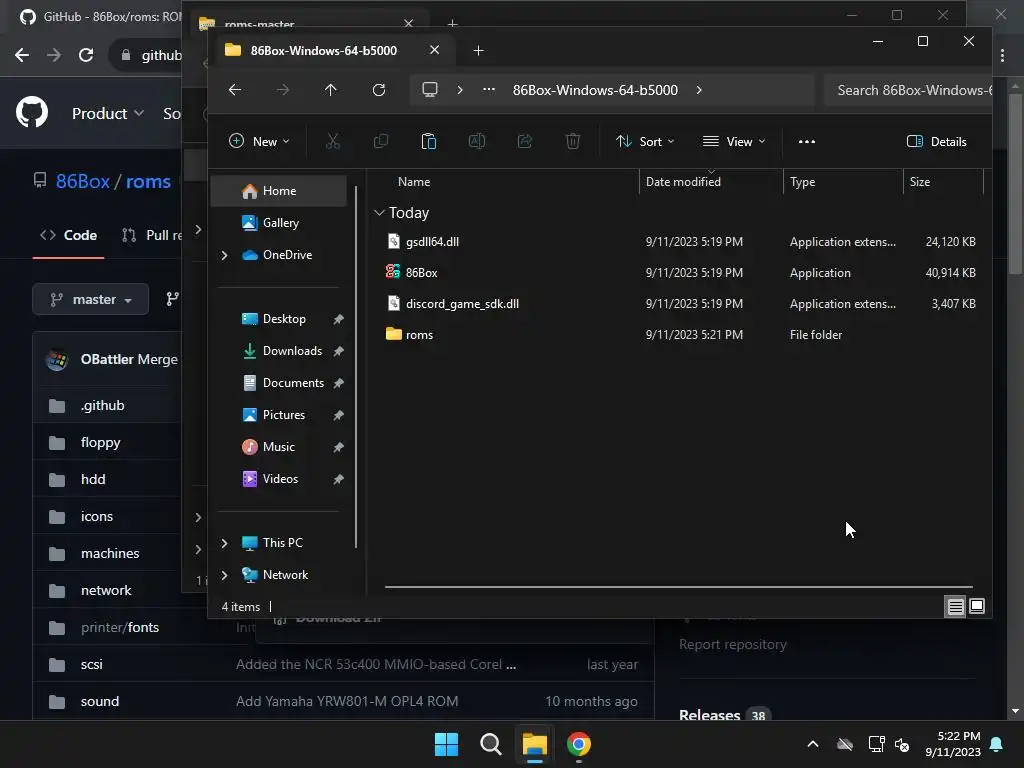The image size is (1024, 768).
Task: Expand This PC in navigation pane
Action: 225,543
